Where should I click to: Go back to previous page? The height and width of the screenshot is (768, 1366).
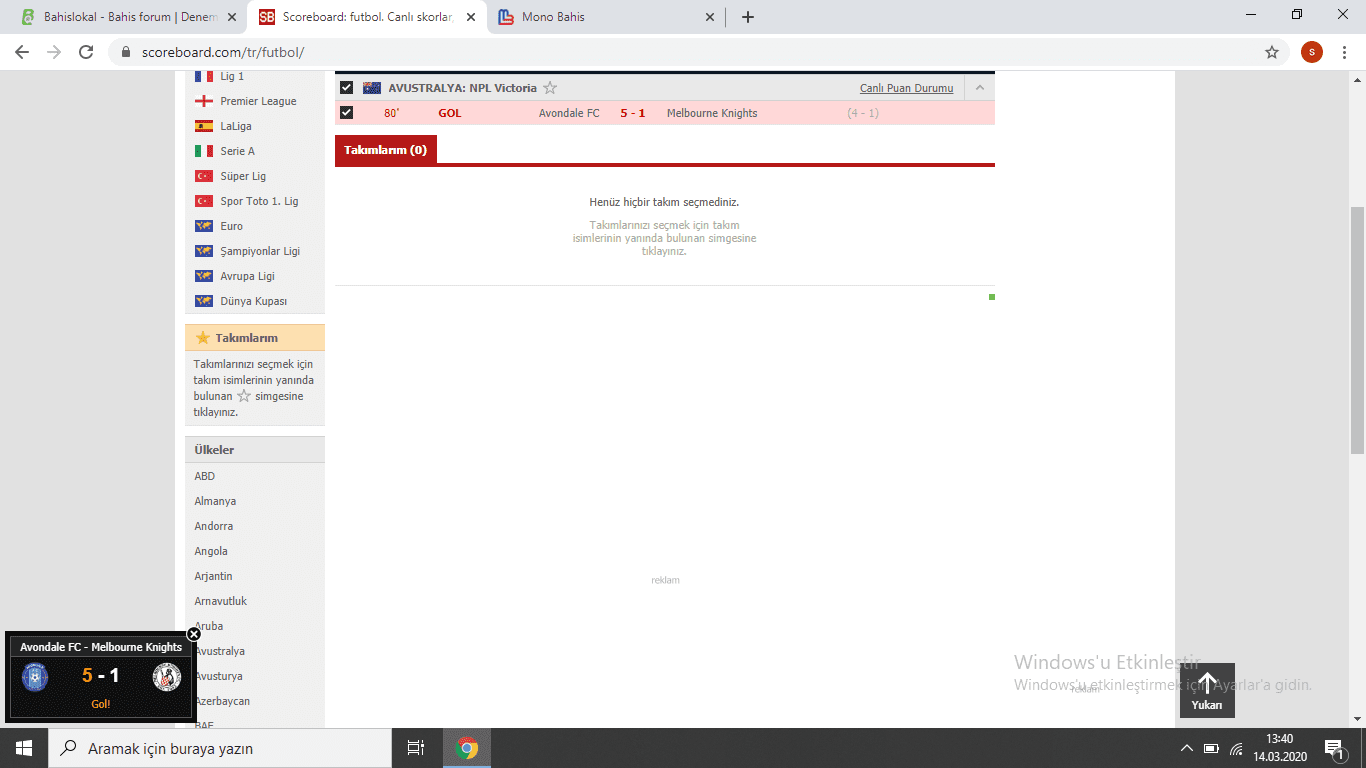click(22, 52)
